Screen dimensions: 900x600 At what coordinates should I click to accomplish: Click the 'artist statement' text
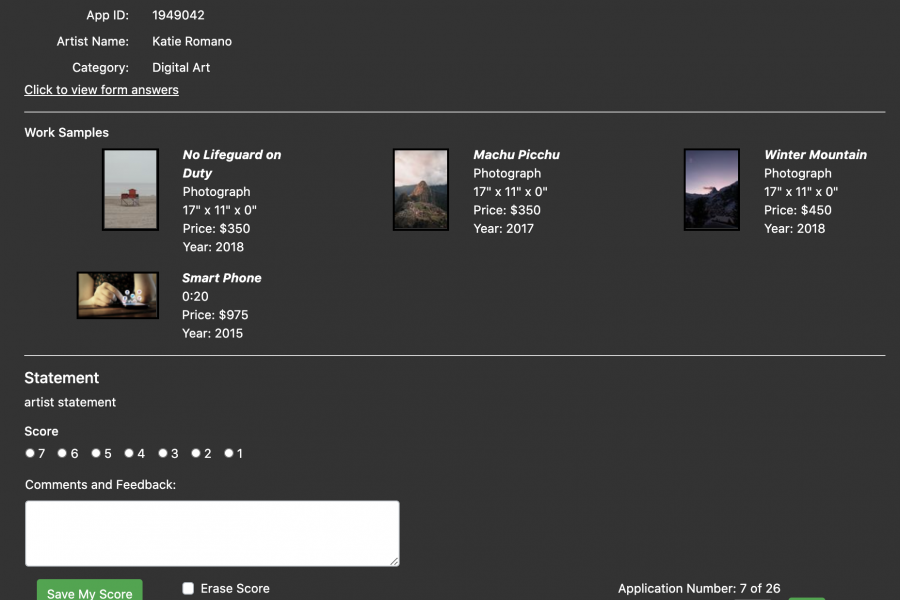coord(70,402)
